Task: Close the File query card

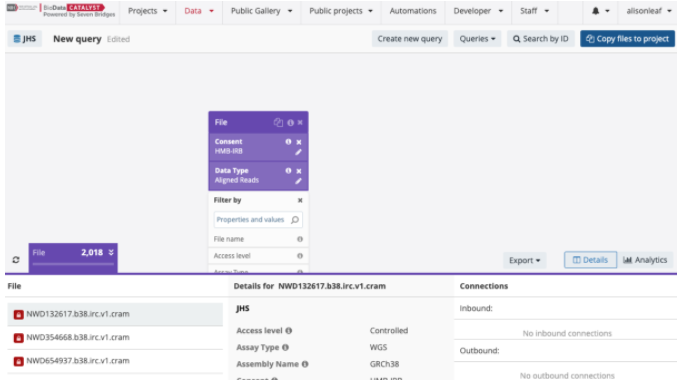Action: pyautogui.click(x=300, y=123)
